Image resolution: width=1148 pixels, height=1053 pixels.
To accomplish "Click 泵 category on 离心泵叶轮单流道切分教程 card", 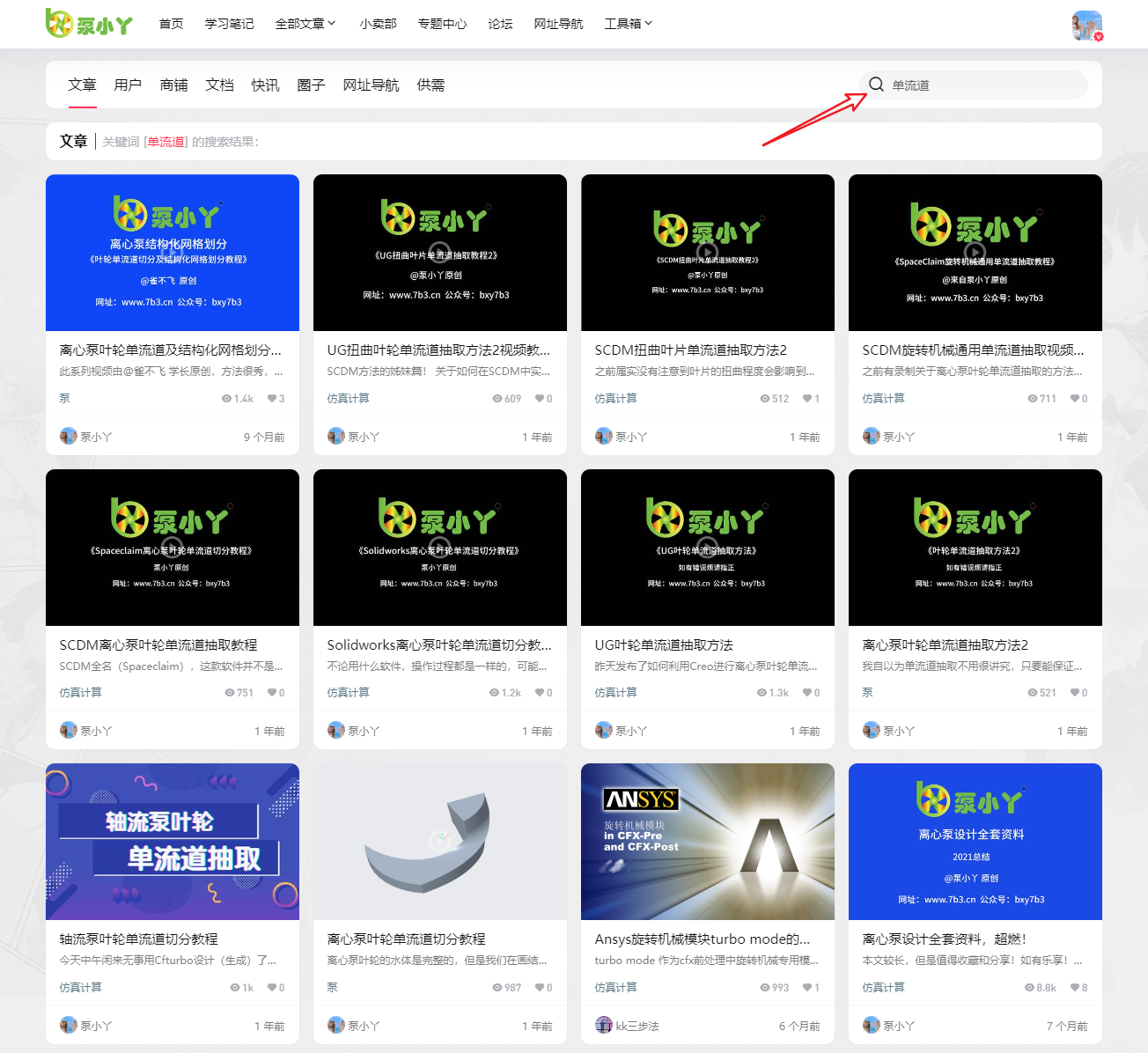I will click(x=332, y=988).
